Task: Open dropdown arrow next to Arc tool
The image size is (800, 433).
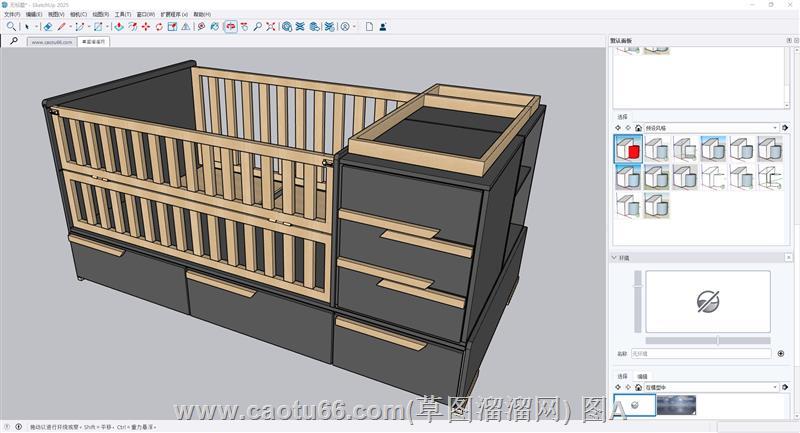Action: point(88,27)
